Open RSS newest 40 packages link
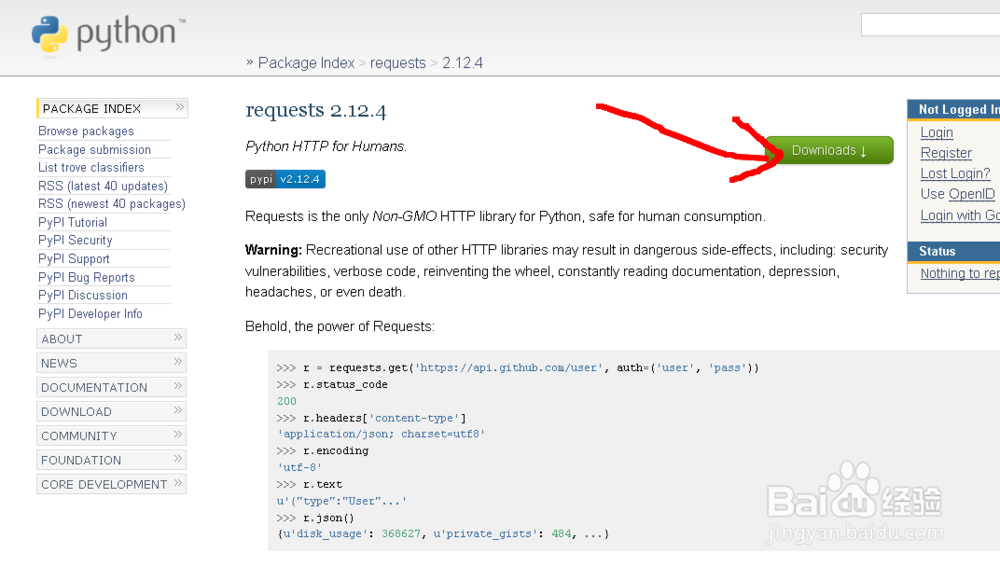The width and height of the screenshot is (1000, 567). (112, 203)
